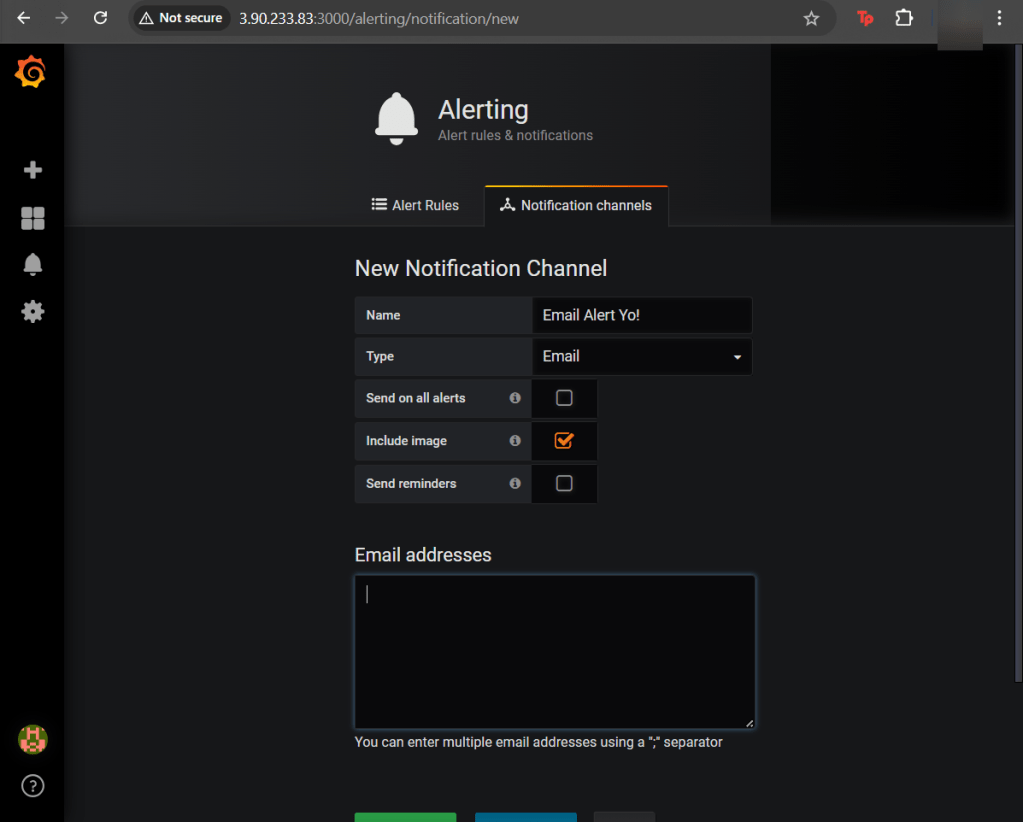This screenshot has width=1023, height=822.
Task: Click the Grafana logo home icon
Action: [31, 73]
